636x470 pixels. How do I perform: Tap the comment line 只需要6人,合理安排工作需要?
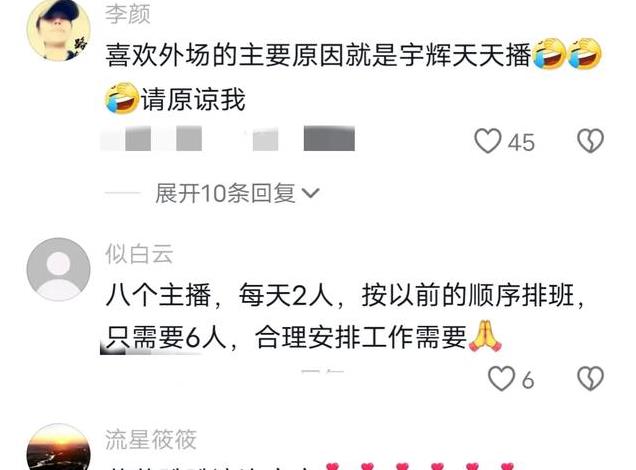coord(286,337)
